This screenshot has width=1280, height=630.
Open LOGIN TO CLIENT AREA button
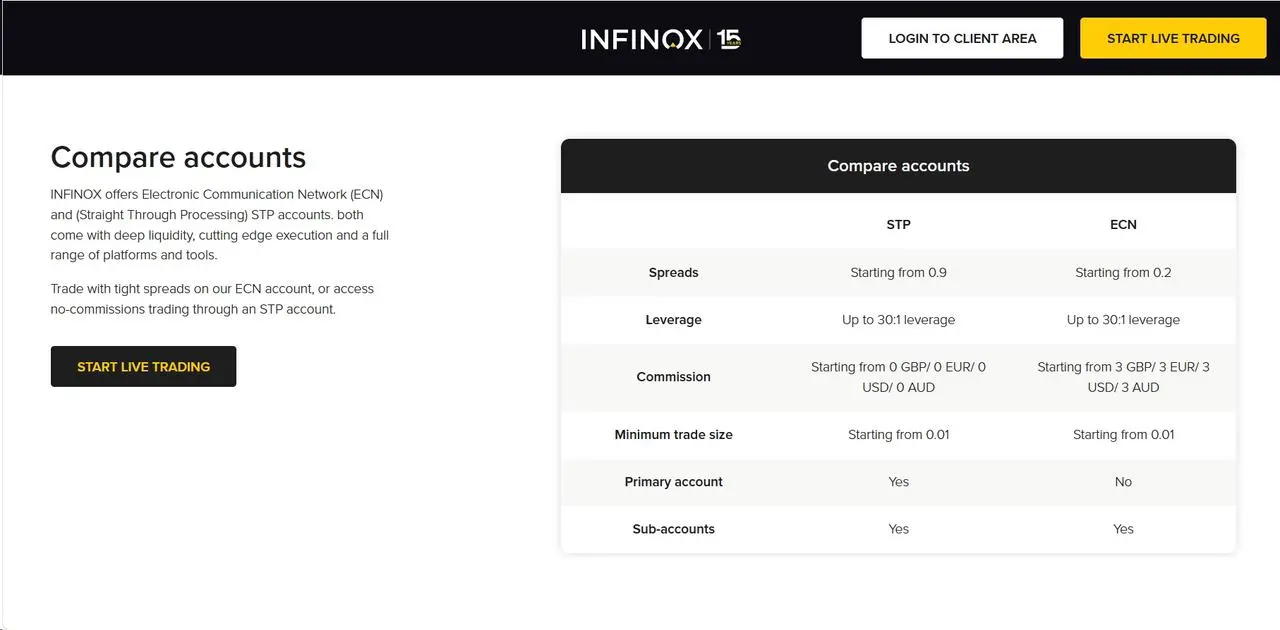pyautogui.click(x=962, y=38)
